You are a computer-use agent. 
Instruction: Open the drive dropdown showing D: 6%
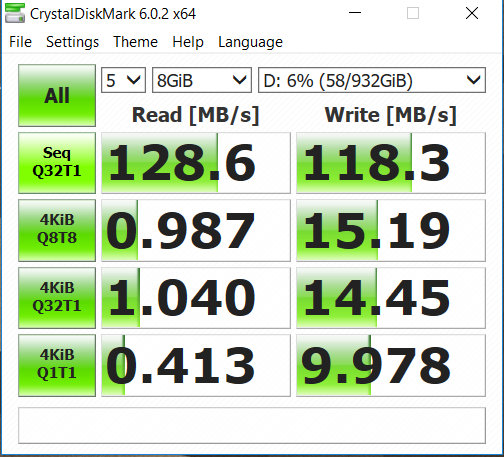[x=372, y=80]
